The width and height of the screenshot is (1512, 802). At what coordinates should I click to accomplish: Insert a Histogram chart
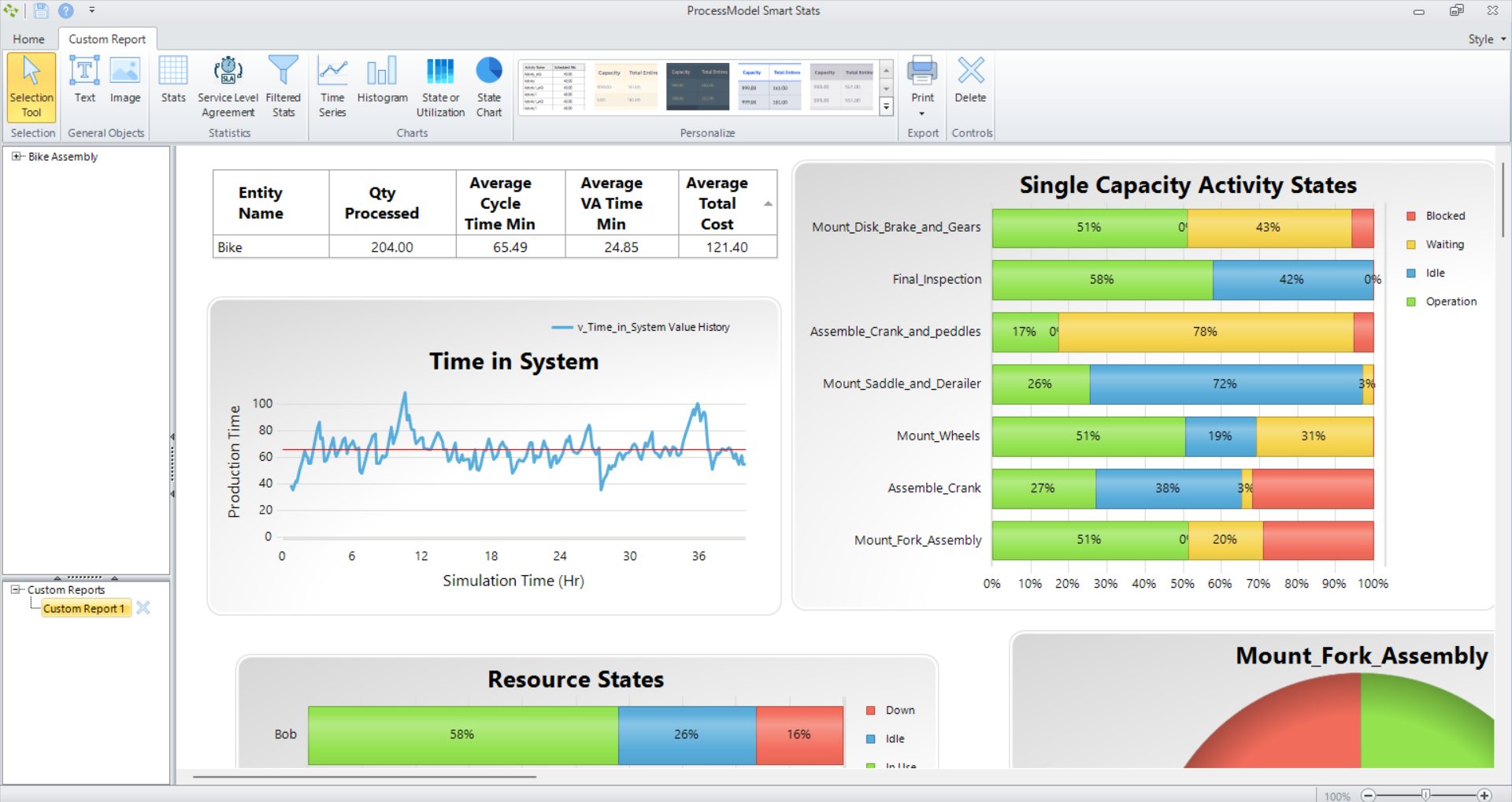point(382,80)
